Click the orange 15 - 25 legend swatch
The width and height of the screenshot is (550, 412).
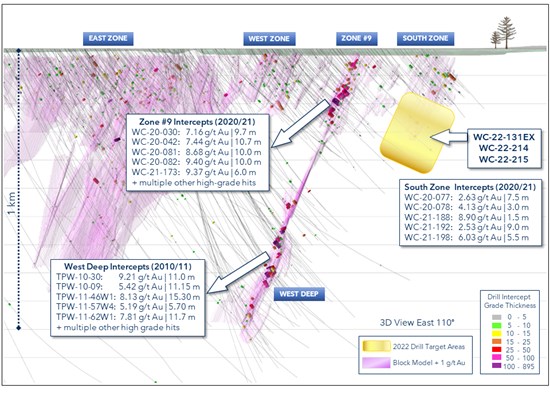coord(496,342)
